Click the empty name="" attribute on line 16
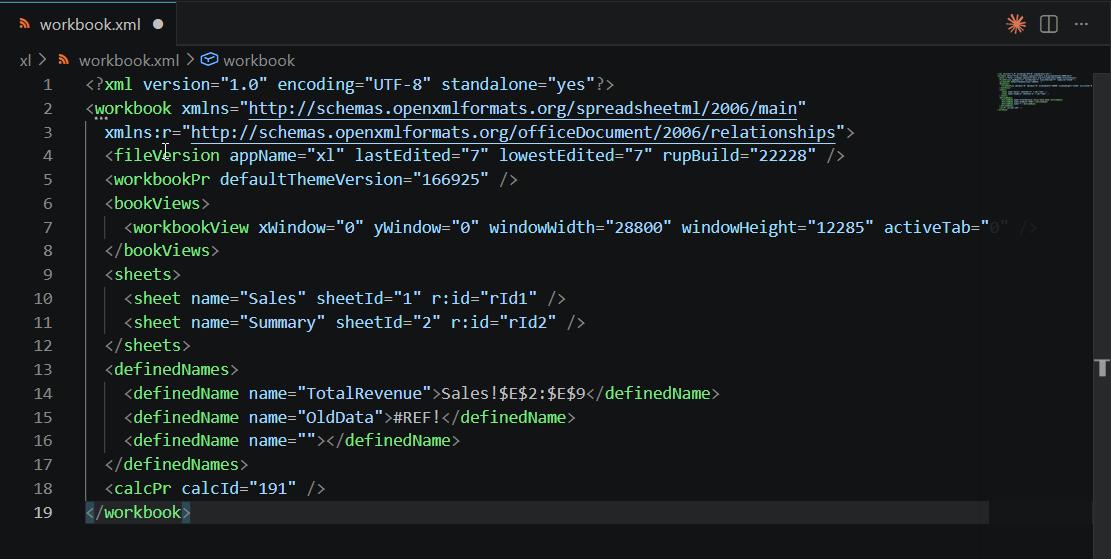 coord(282,441)
